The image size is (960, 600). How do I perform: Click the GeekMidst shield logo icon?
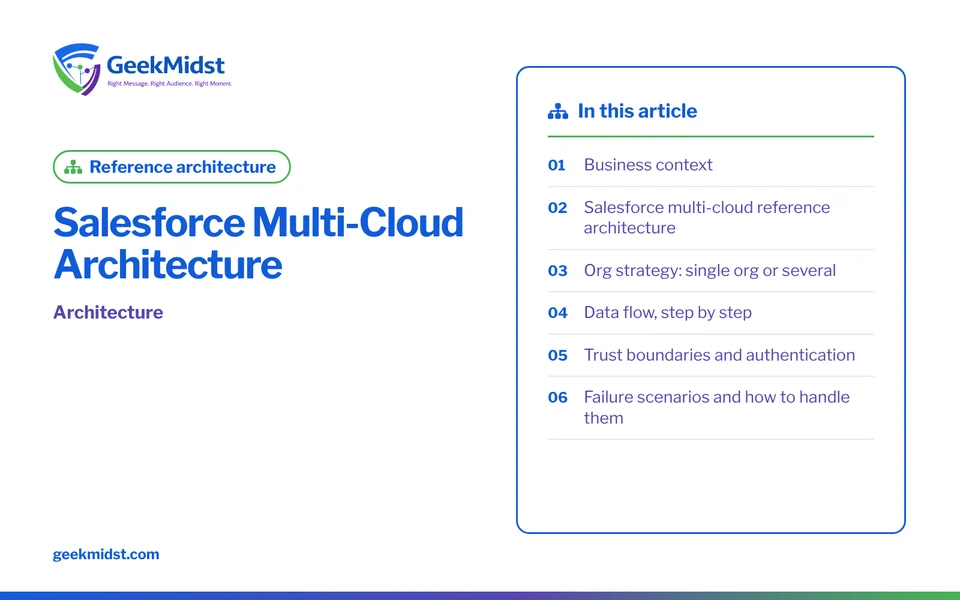tap(77, 69)
